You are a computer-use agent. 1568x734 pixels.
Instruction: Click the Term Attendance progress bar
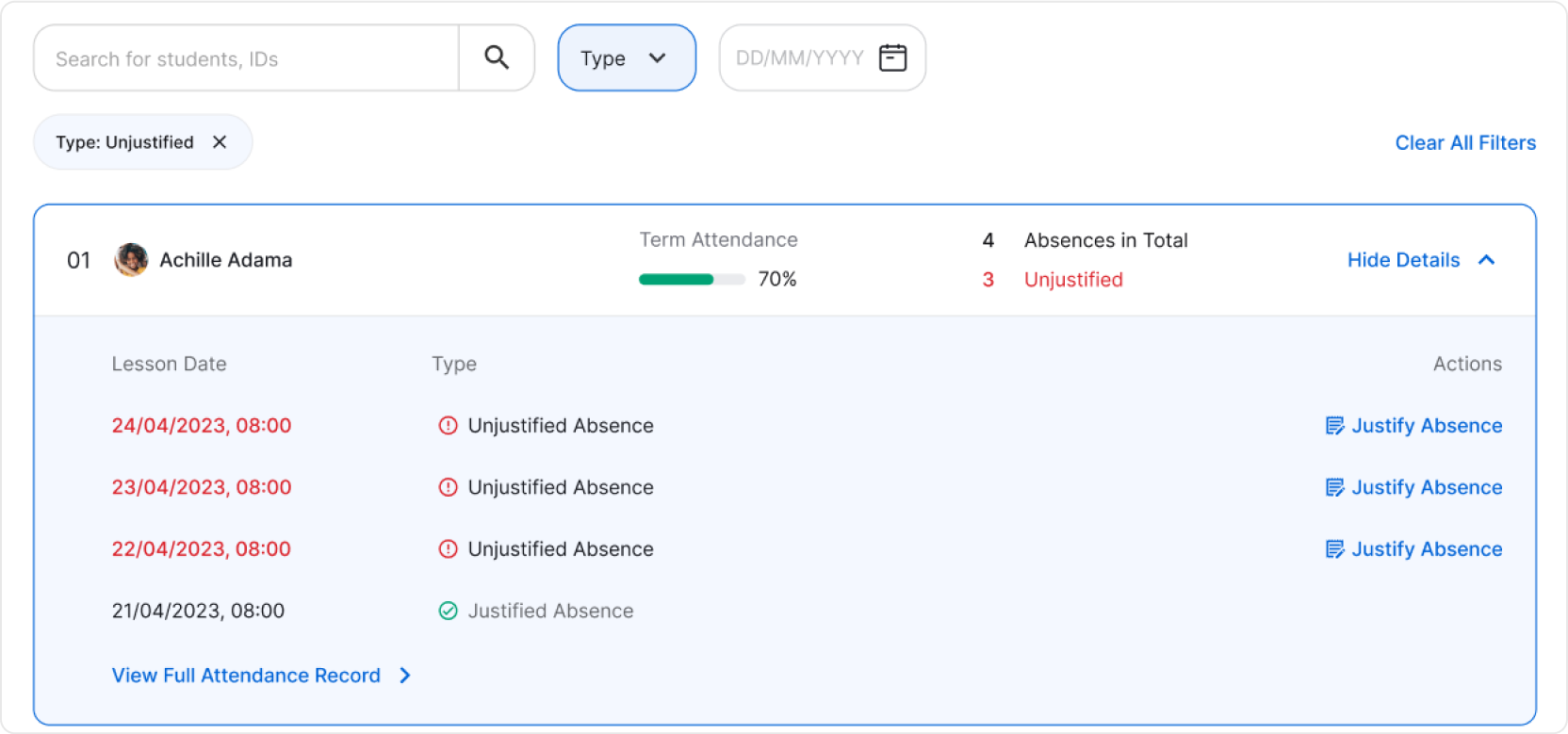coord(692,279)
